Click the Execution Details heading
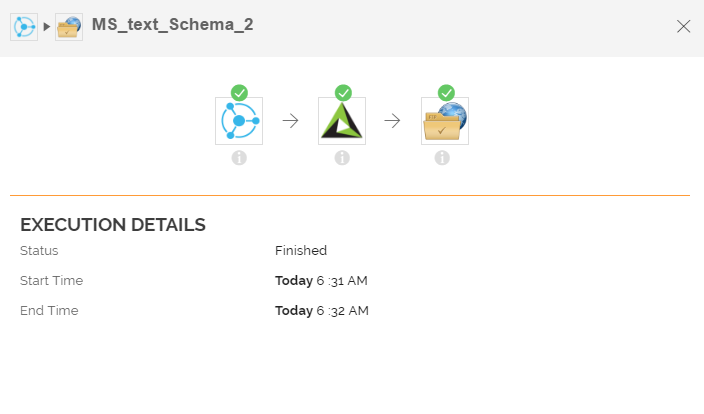Image resolution: width=704 pixels, height=414 pixels. click(113, 225)
